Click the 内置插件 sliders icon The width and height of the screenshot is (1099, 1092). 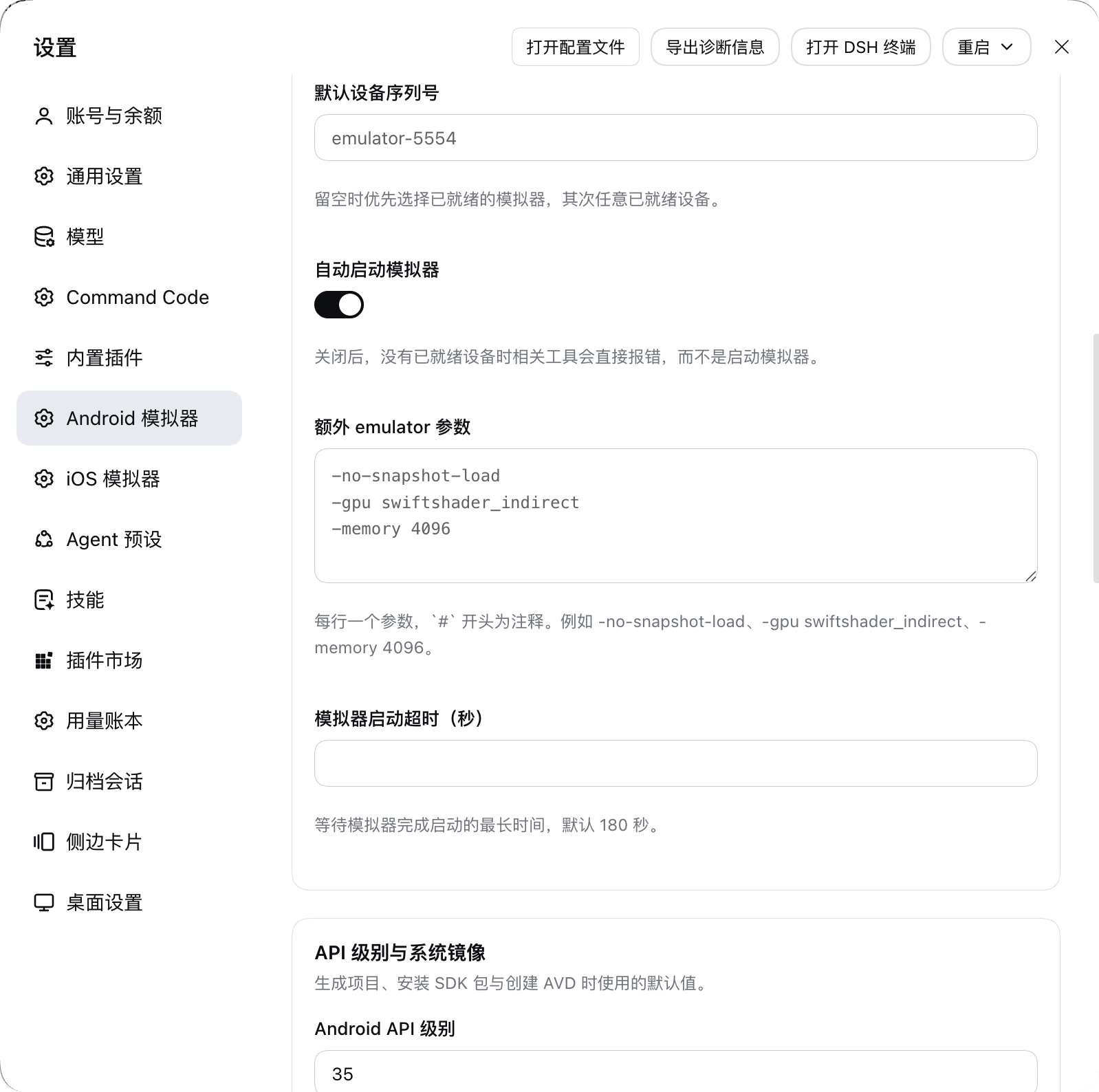pyautogui.click(x=44, y=358)
